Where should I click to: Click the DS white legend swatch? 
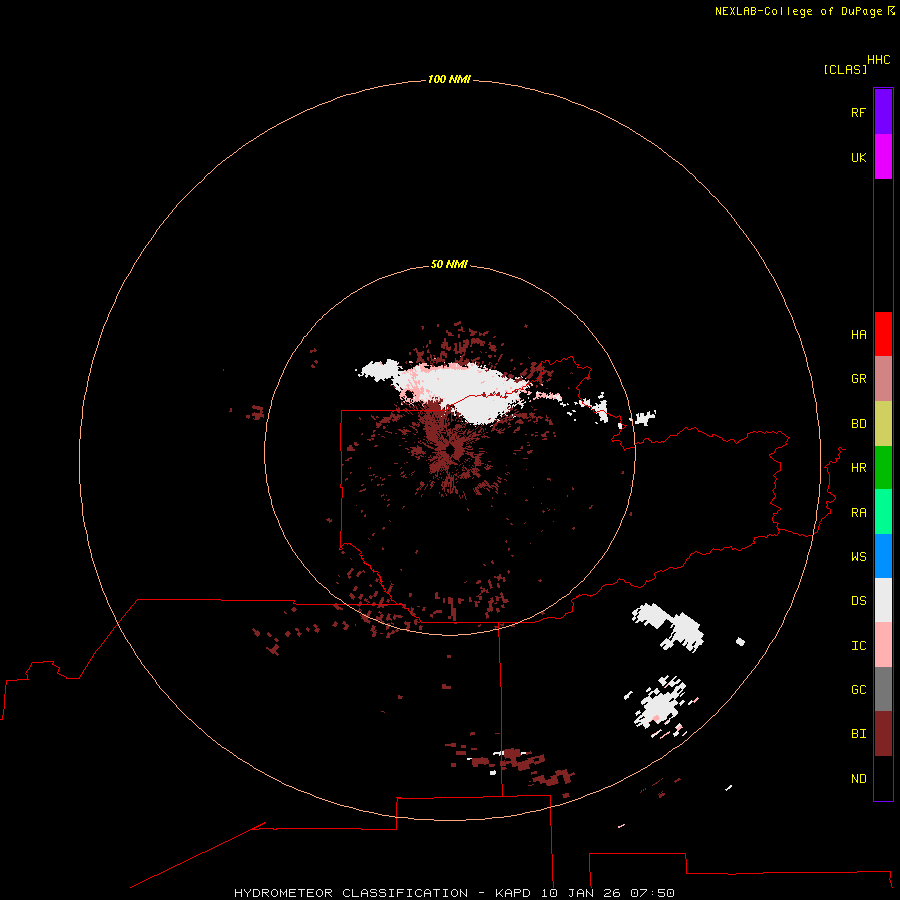883,600
